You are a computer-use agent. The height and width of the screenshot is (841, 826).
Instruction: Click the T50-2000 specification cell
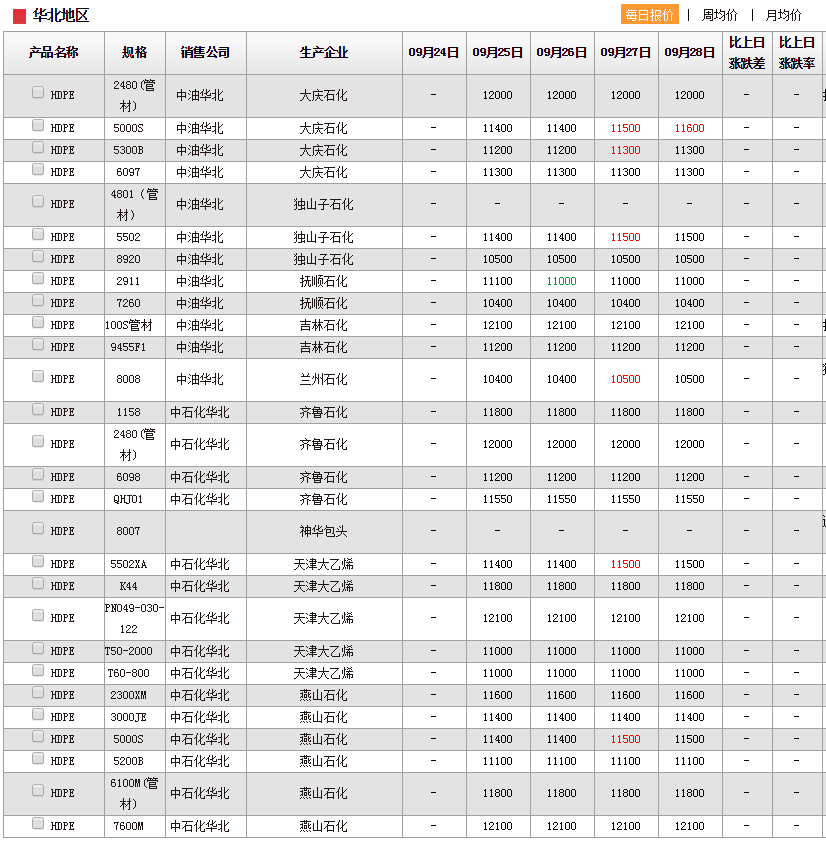[x=135, y=652]
